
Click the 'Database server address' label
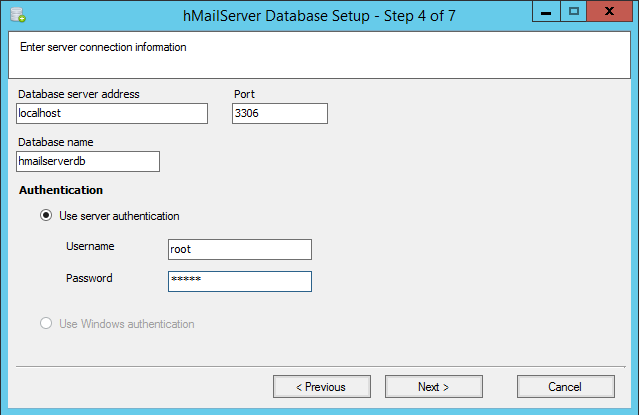79,94
